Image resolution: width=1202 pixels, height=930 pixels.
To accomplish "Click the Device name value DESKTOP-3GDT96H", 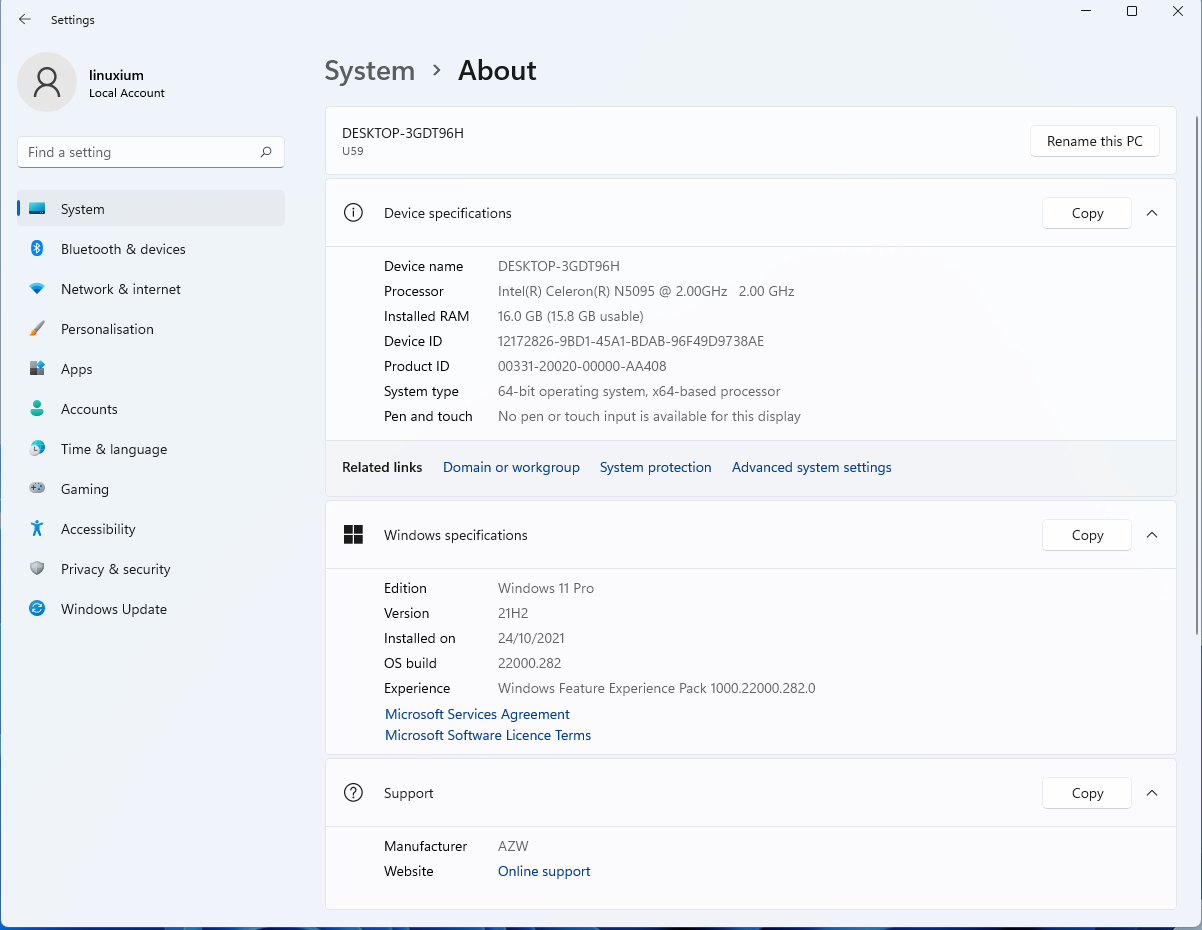I will (559, 266).
